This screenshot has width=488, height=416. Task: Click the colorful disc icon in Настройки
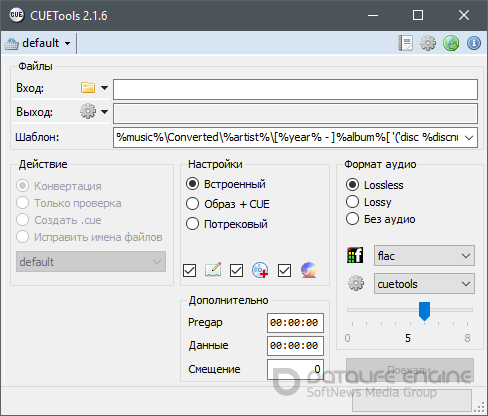pos(309,270)
